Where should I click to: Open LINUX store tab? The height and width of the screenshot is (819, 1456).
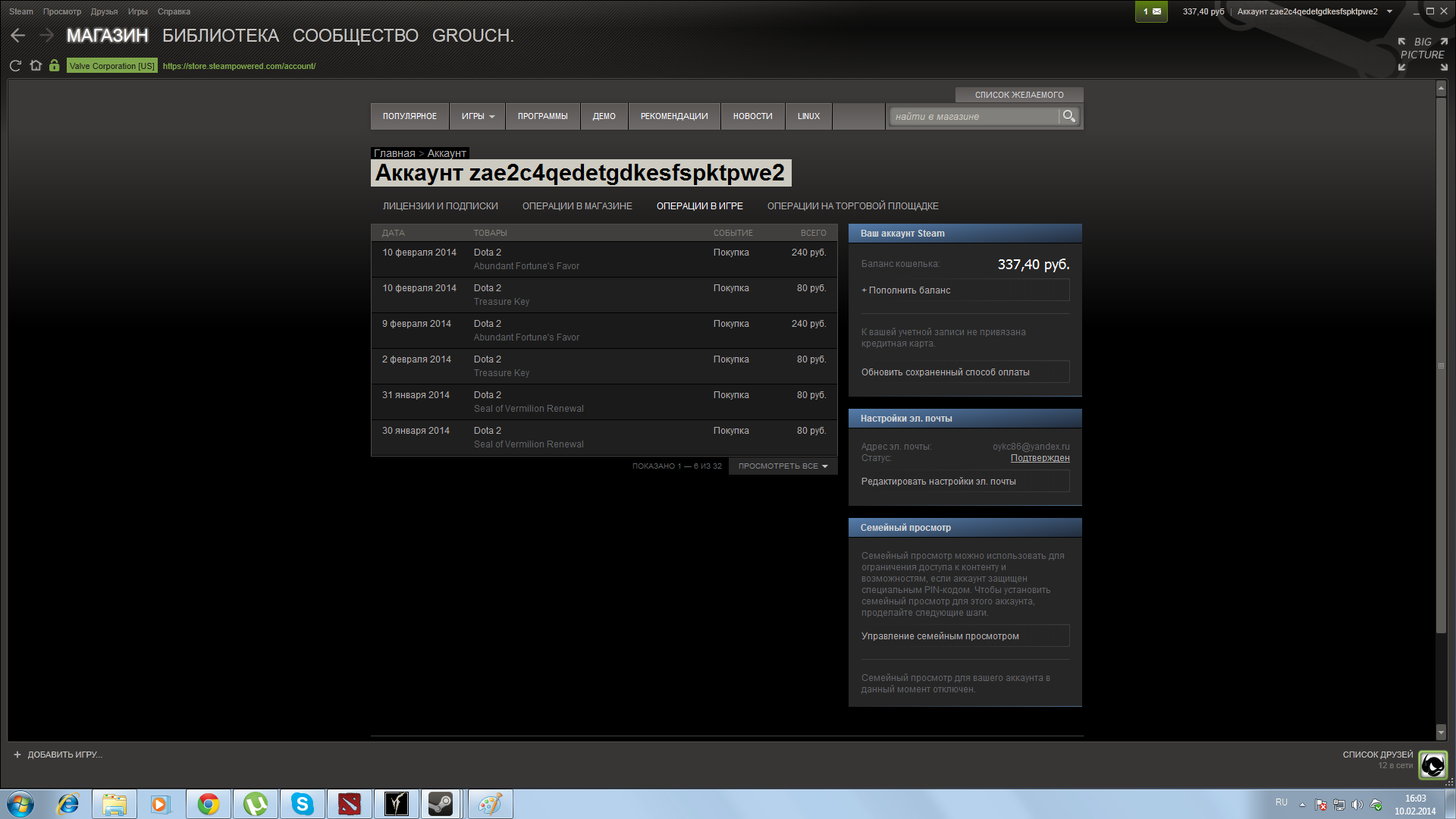tap(808, 116)
